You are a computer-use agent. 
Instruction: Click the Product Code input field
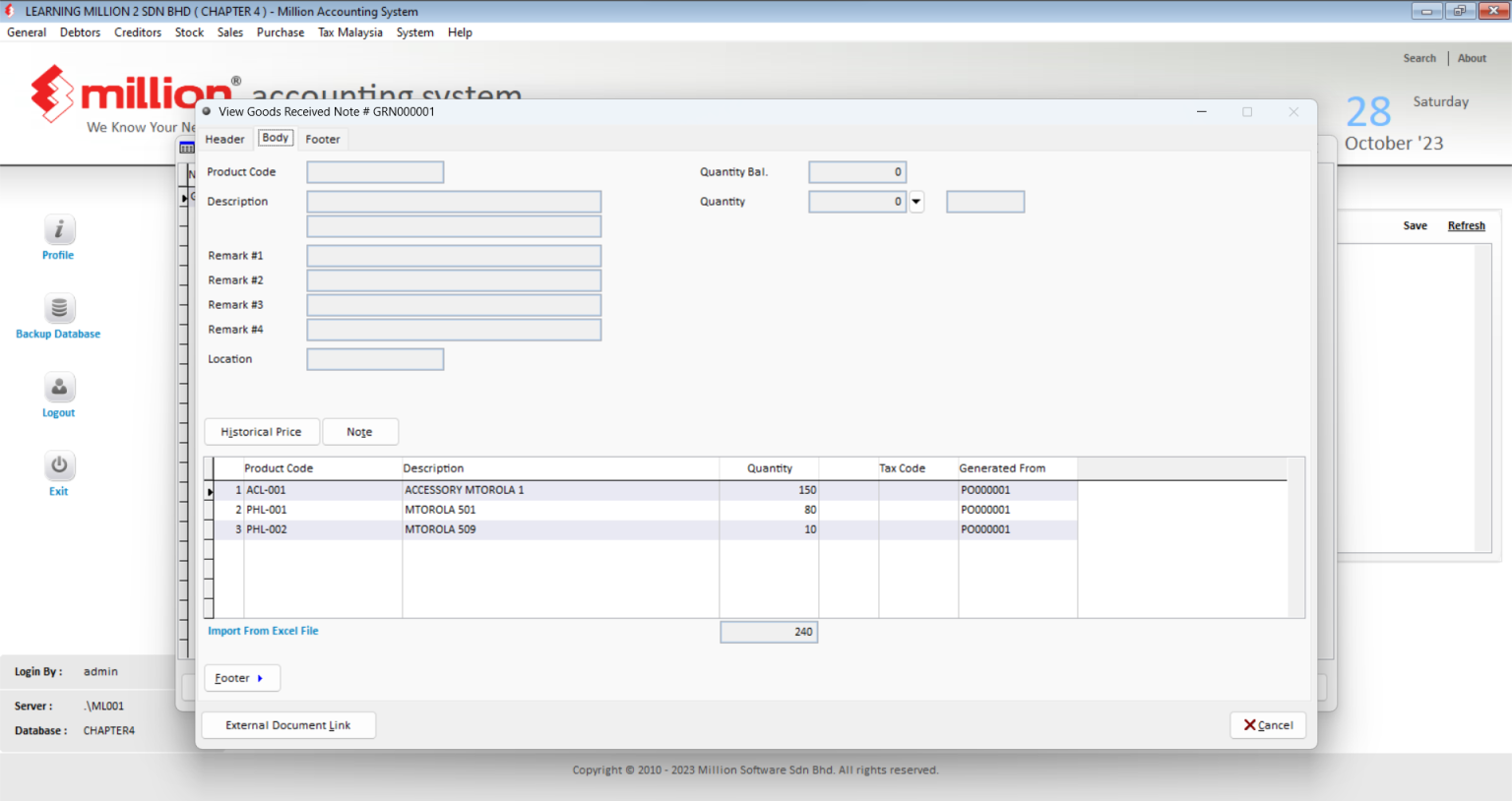pyautogui.click(x=375, y=171)
